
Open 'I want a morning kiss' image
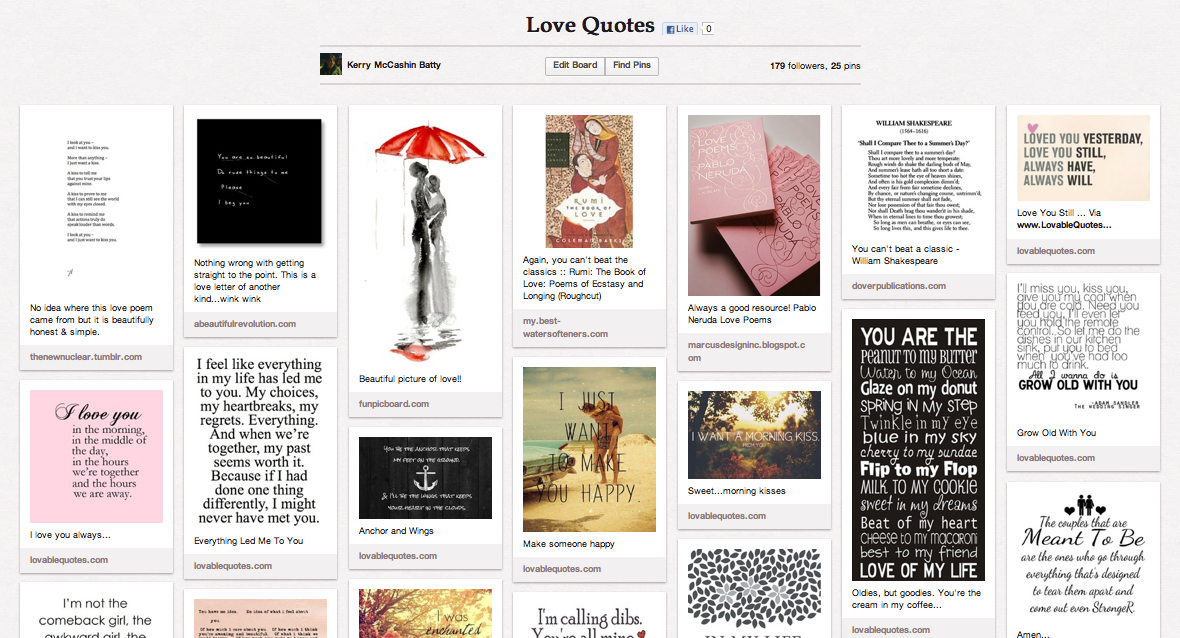pyautogui.click(x=754, y=435)
